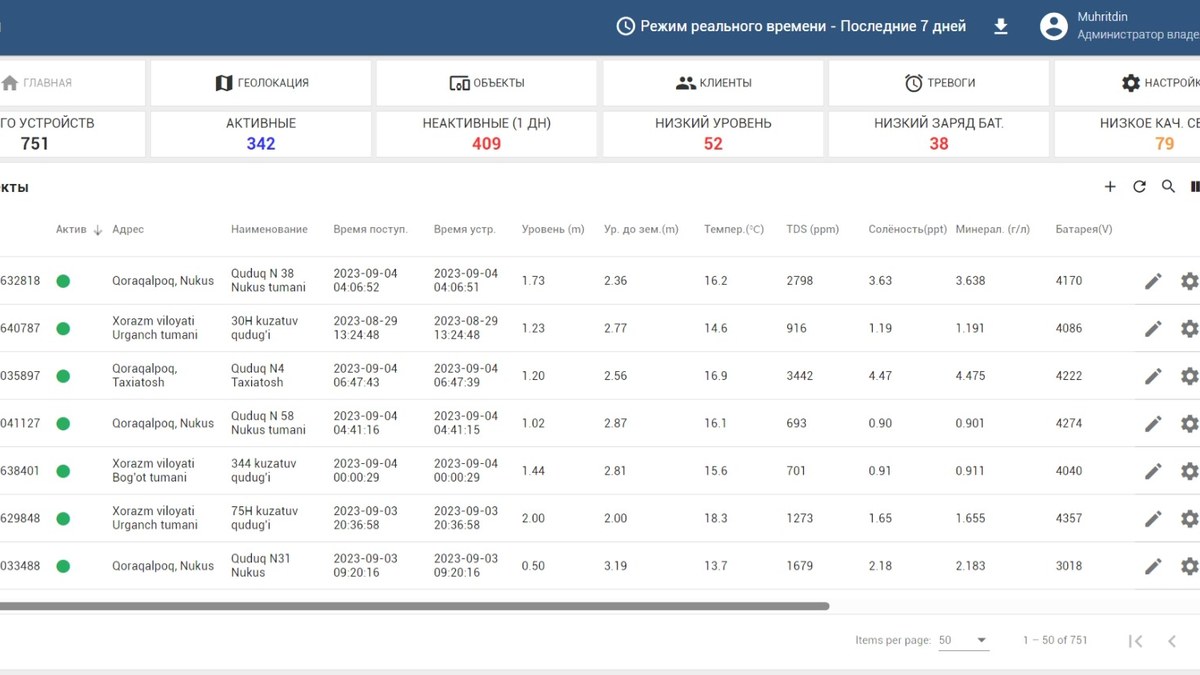Select Xorazm viloyati Bog'ot tumani cell

coord(153,471)
